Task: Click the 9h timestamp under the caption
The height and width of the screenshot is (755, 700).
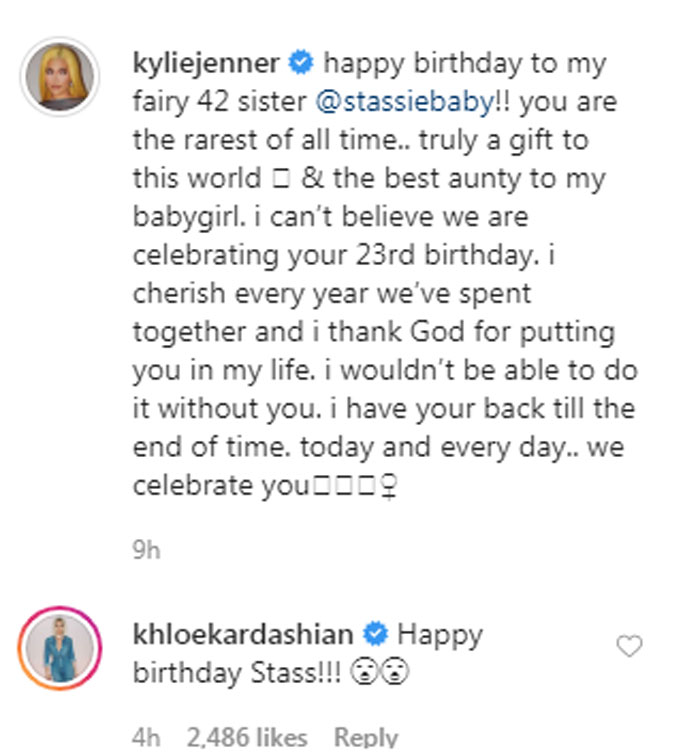Action: 146,549
